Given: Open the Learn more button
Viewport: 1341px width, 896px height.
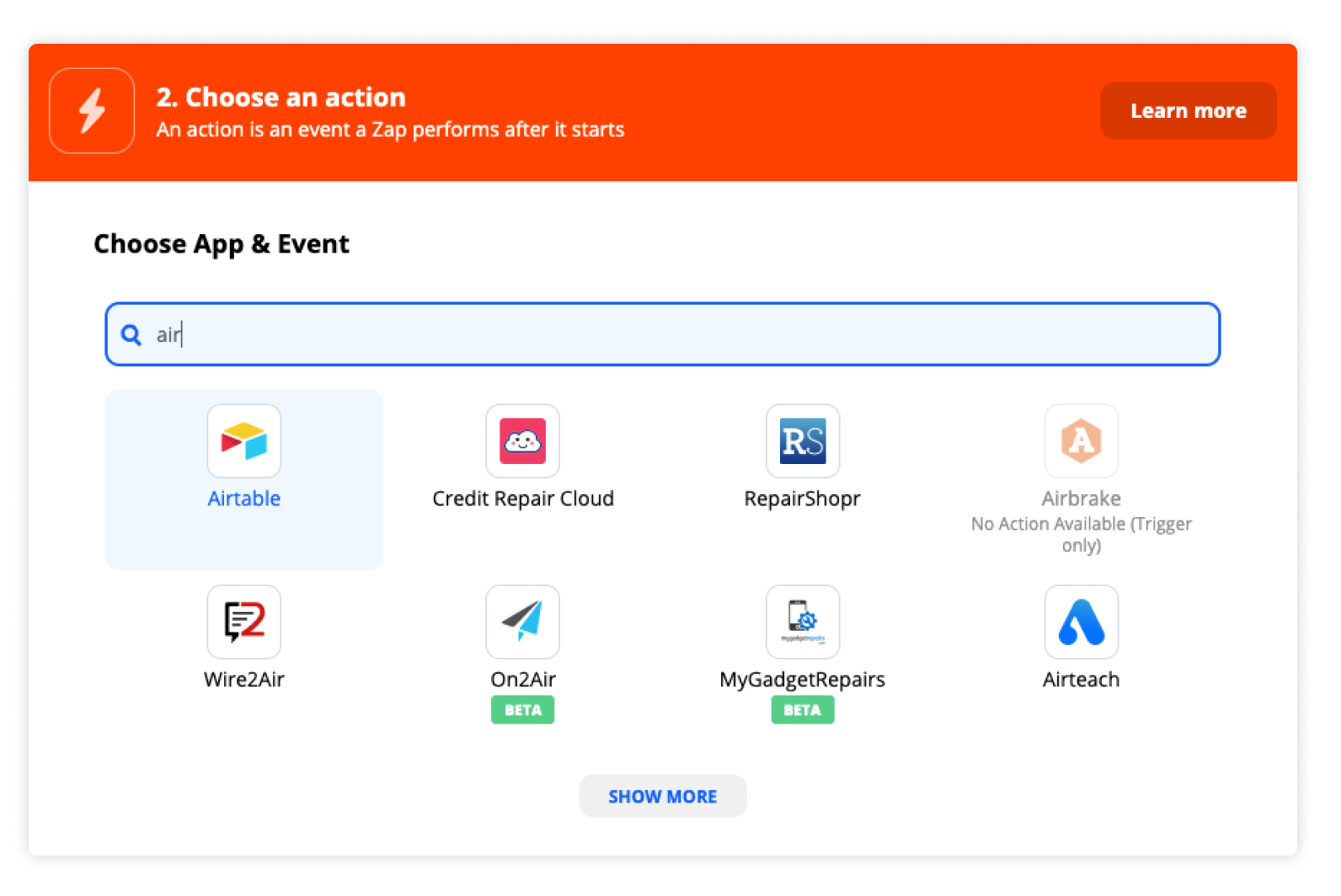Looking at the screenshot, I should 1188,110.
